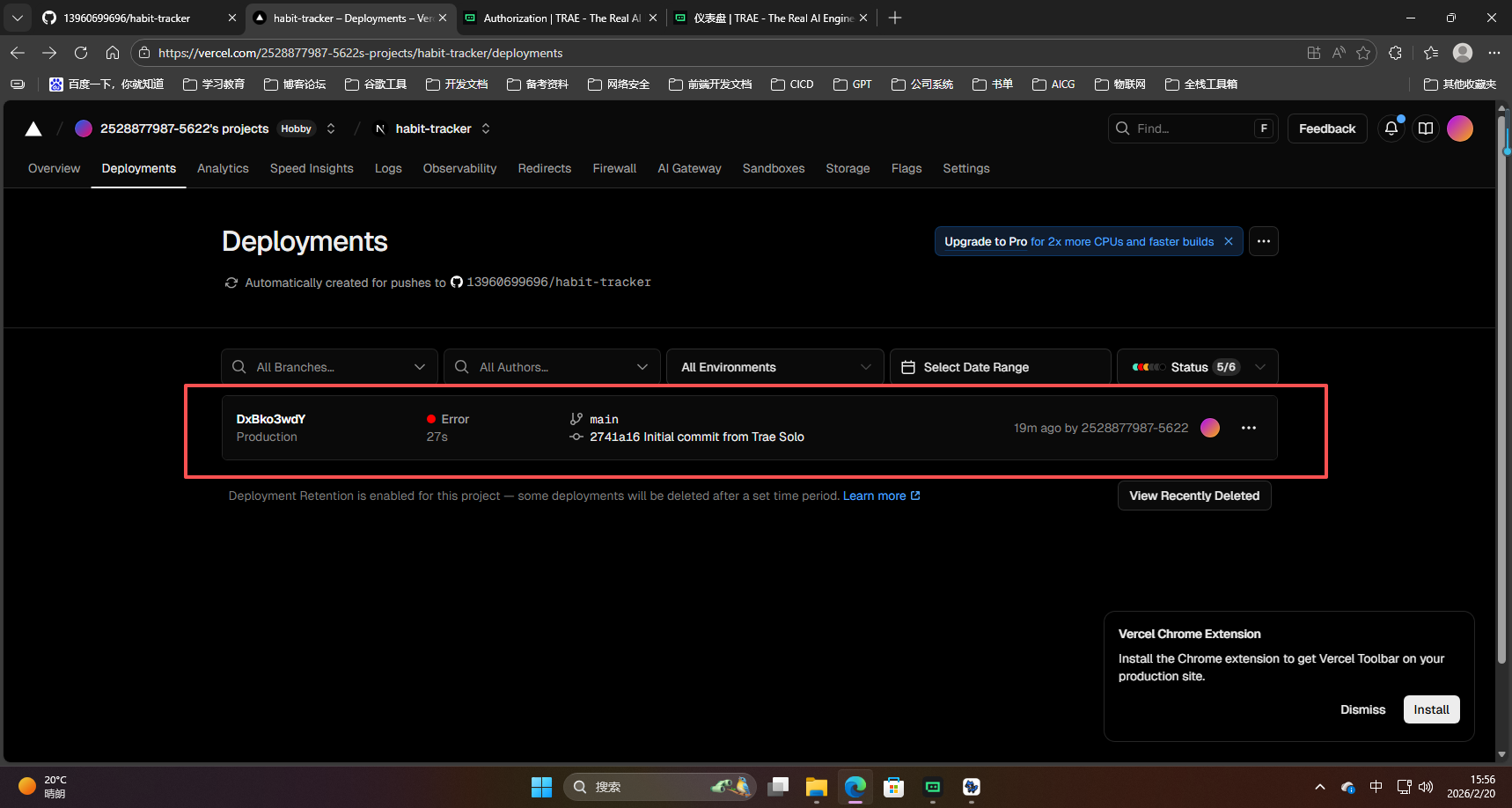Show hidden system tray icons
Viewport: 1512px width, 808px height.
[x=1319, y=787]
